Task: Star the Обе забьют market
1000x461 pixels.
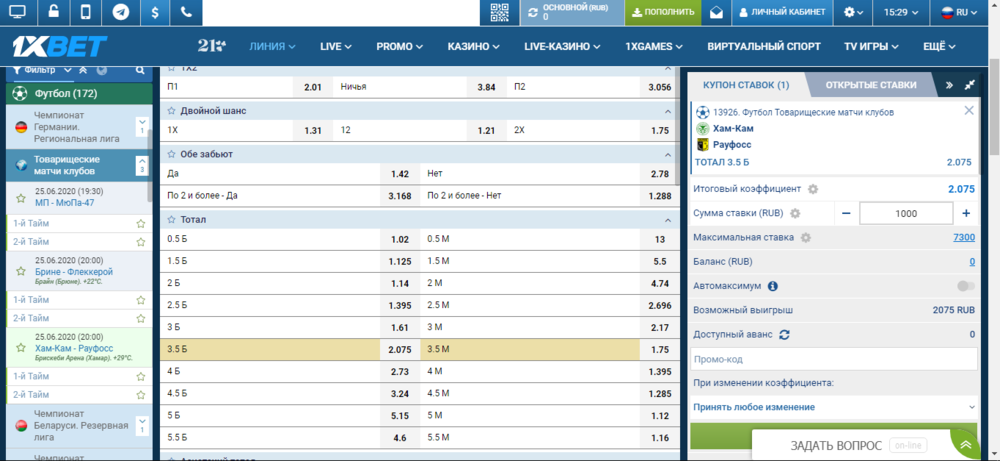Action: point(171,154)
